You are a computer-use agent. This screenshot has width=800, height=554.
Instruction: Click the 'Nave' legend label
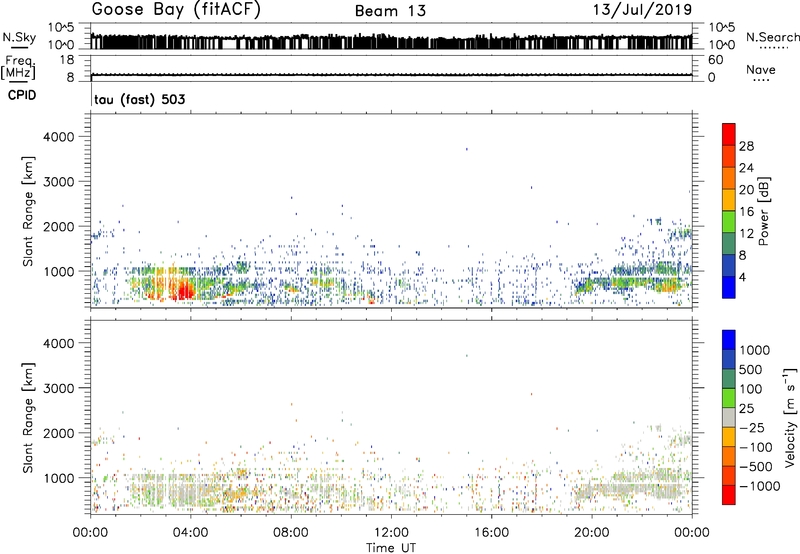pos(761,69)
